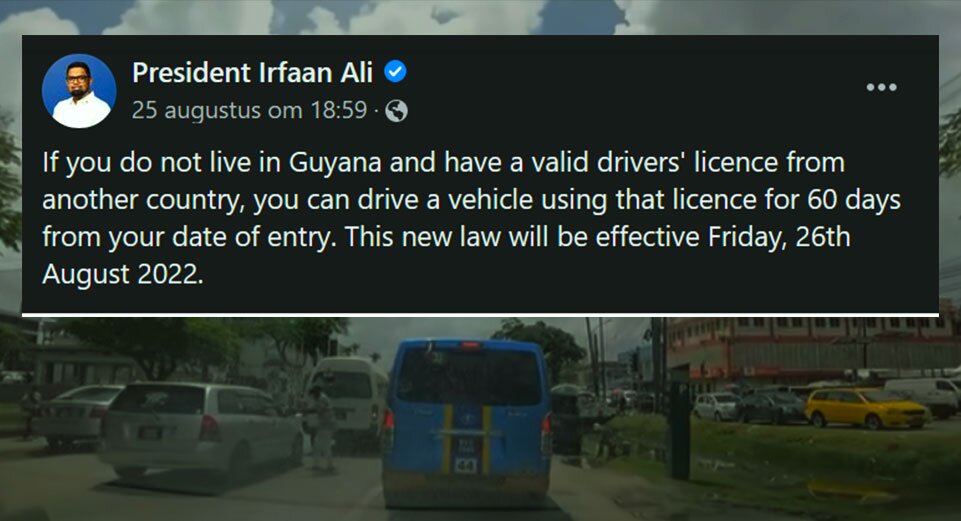Open the President Irfaan Ali page name

(253, 72)
